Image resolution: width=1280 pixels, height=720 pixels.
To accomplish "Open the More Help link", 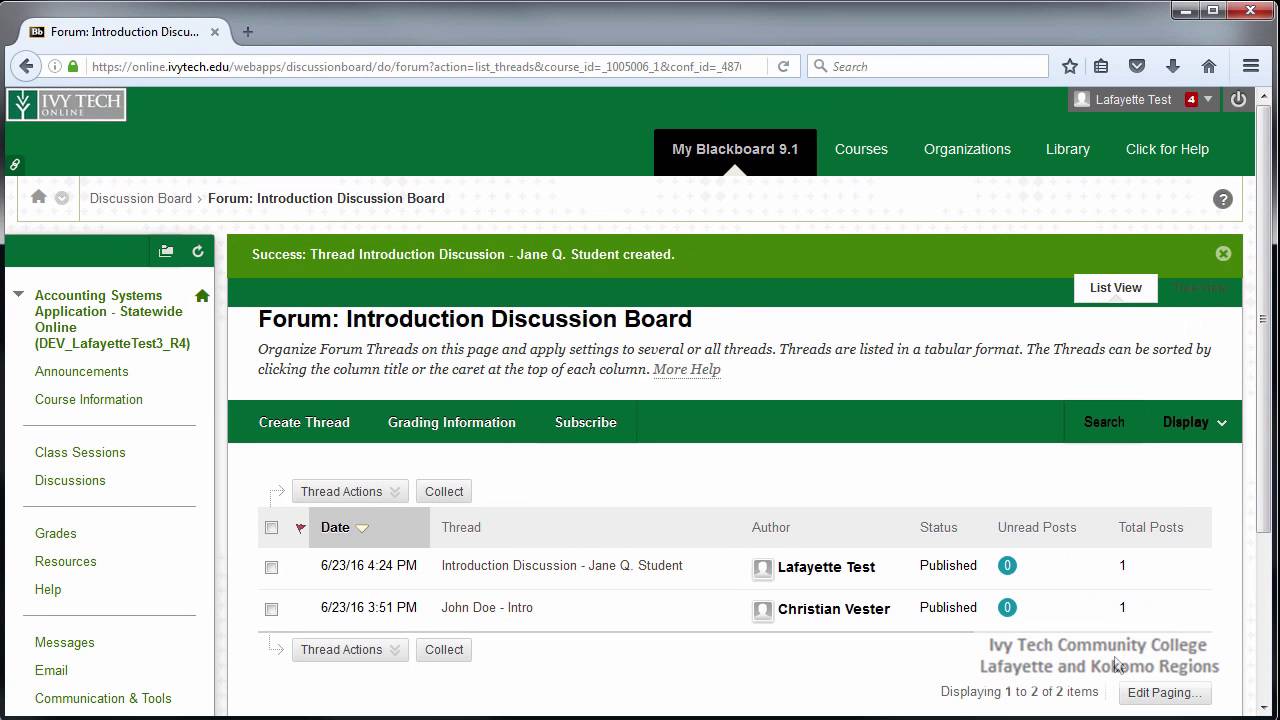I will pos(687,369).
